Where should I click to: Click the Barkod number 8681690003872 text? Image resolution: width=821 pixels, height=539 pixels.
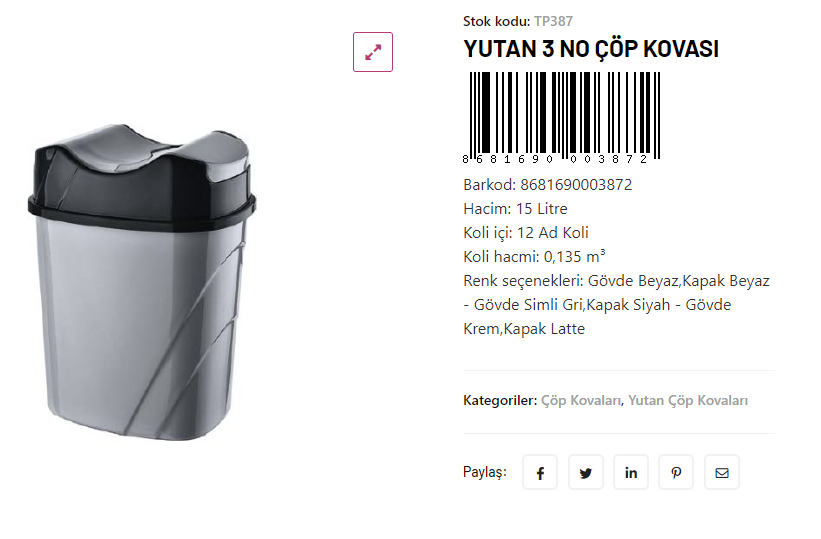[x=576, y=185]
